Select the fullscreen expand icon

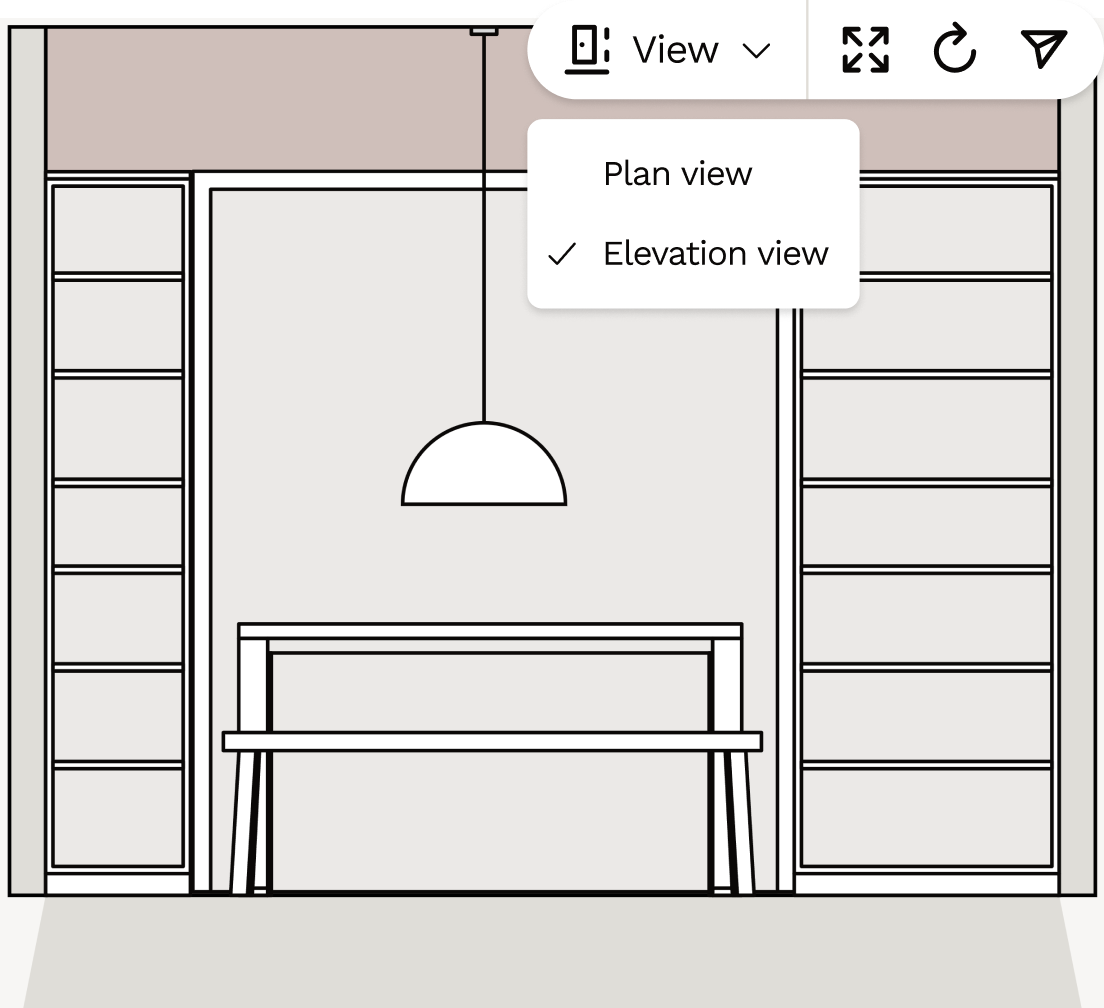(866, 49)
